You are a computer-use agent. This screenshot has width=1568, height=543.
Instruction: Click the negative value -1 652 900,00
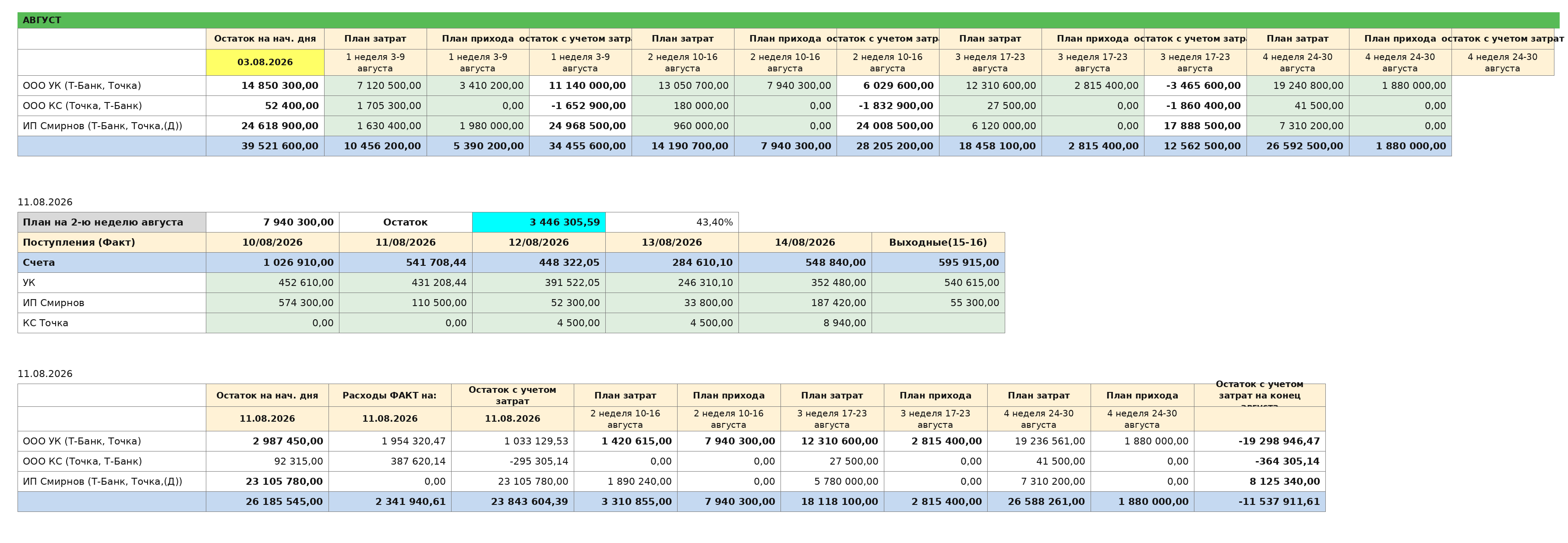tap(580, 106)
